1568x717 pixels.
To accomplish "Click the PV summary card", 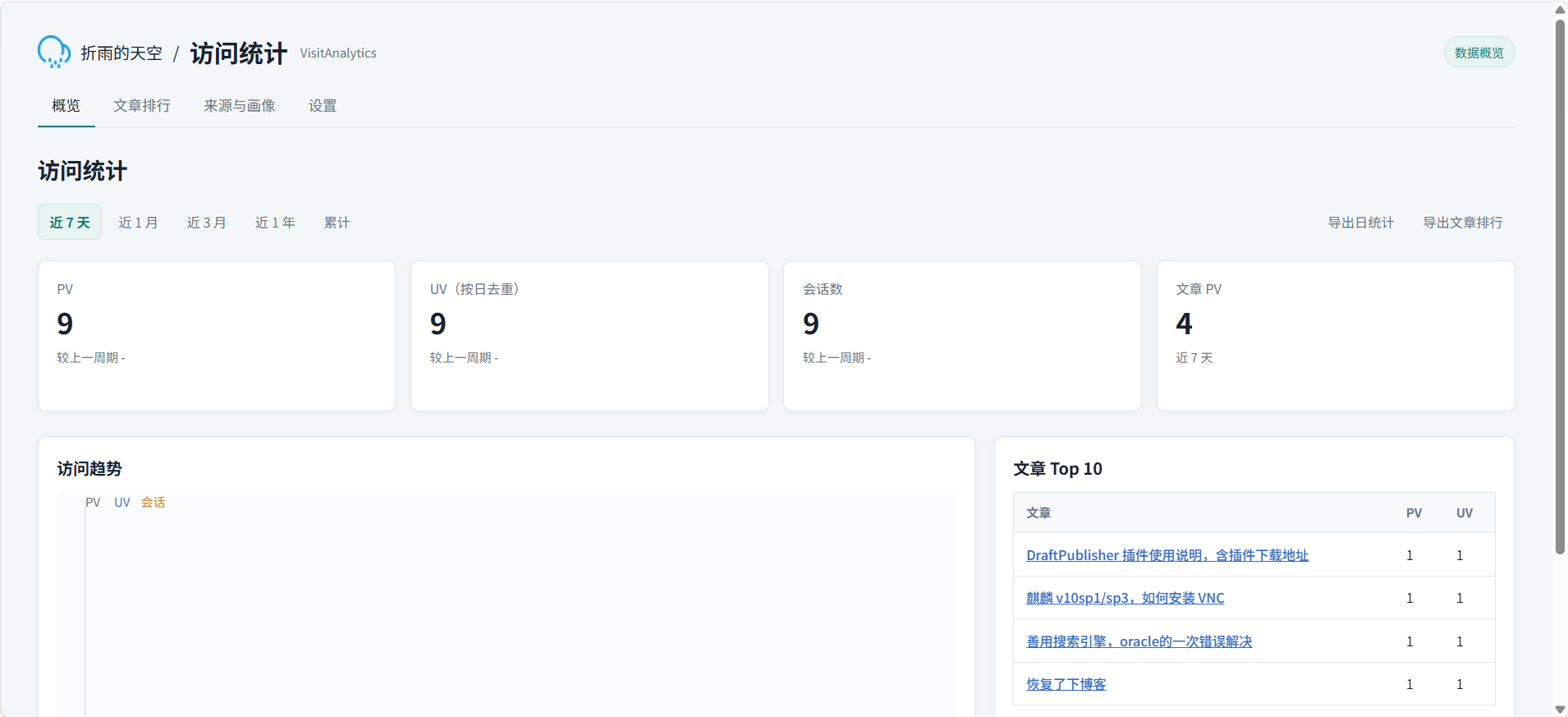I will [217, 336].
